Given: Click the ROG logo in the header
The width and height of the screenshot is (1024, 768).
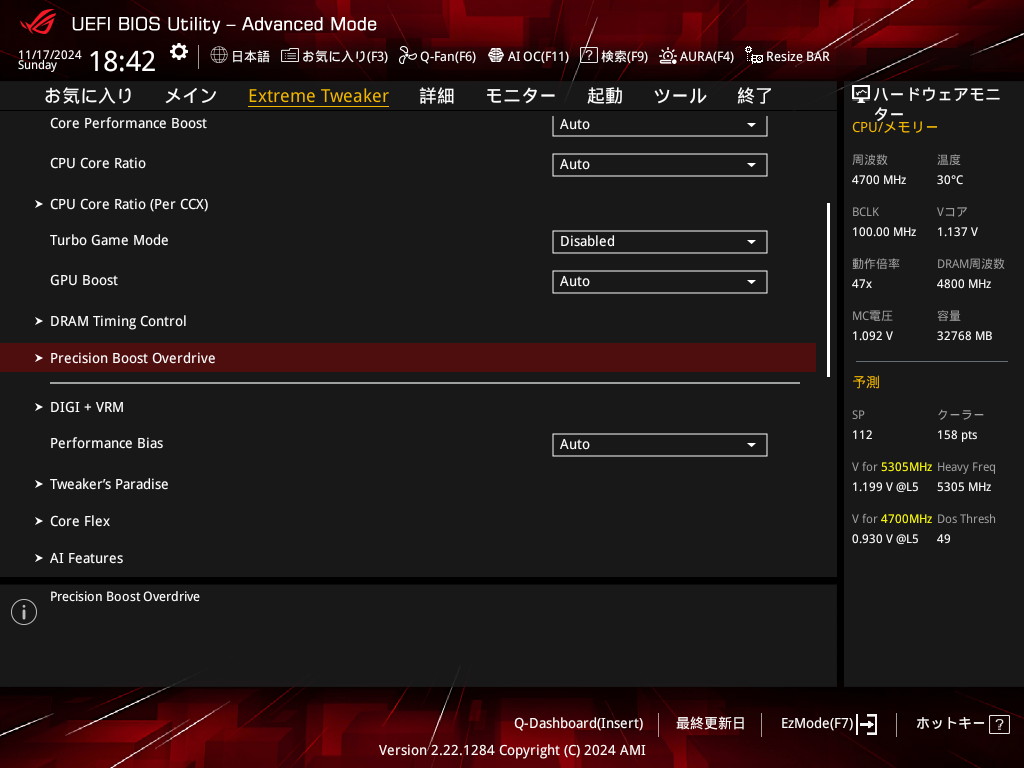Looking at the screenshot, I should point(38,24).
